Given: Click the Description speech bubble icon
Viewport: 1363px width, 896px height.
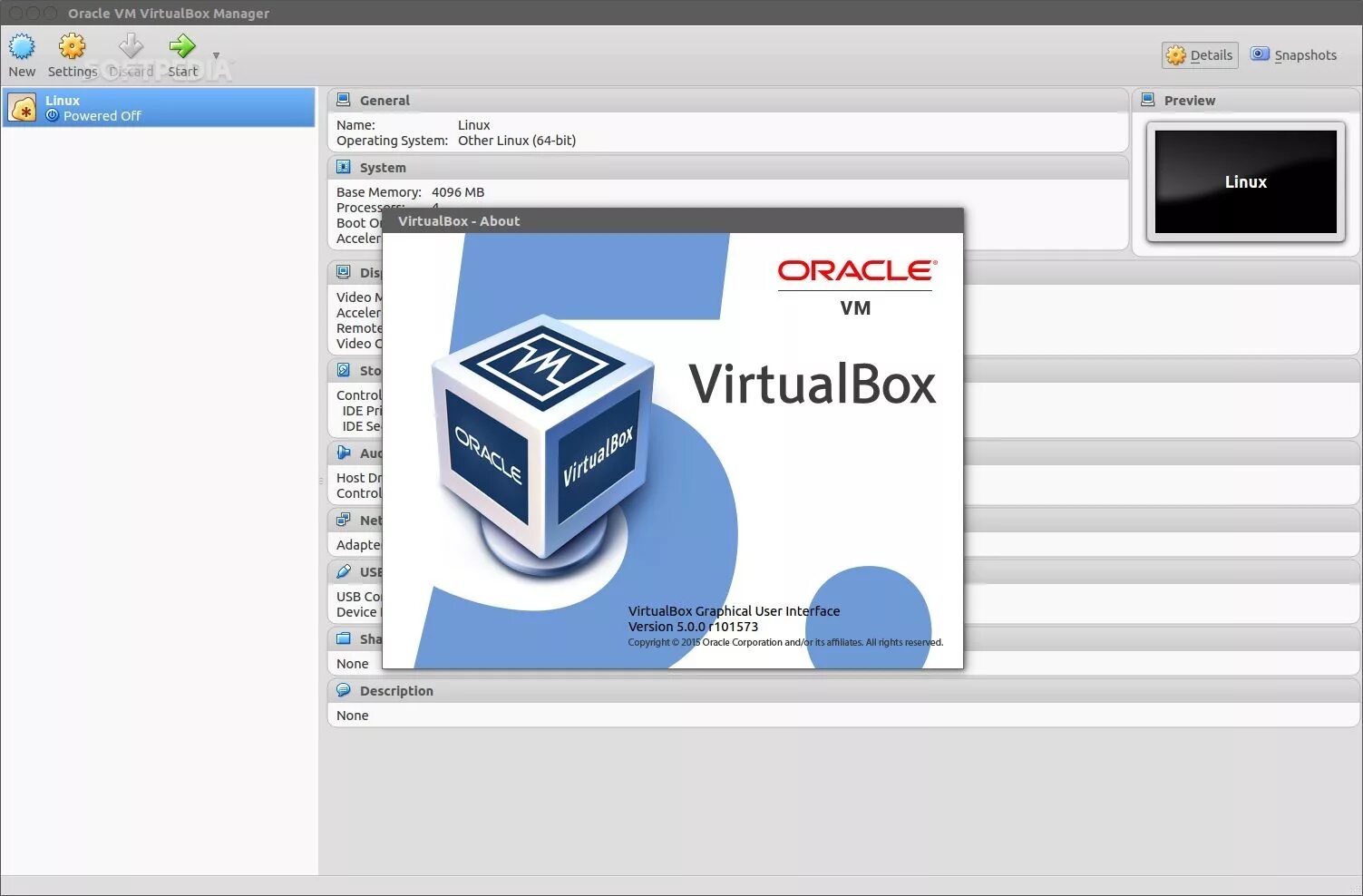Looking at the screenshot, I should coord(344,690).
